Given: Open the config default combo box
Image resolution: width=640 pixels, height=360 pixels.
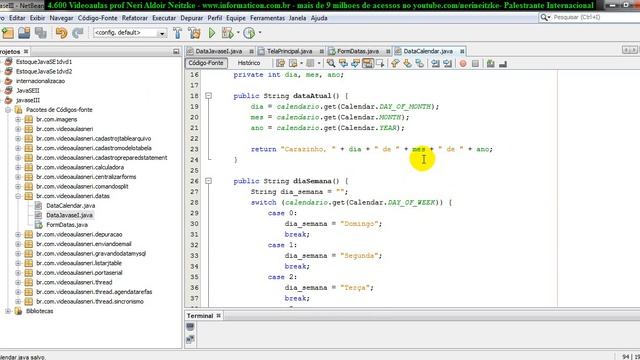Looking at the screenshot, I should (129, 33).
